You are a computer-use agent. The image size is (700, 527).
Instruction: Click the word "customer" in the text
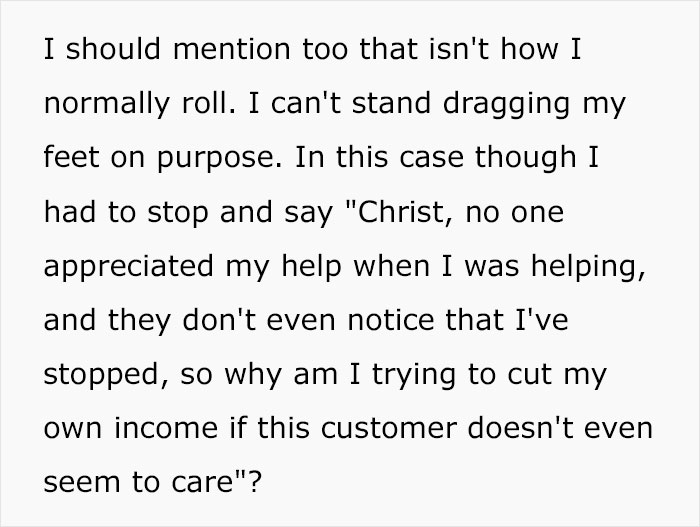coord(388,428)
